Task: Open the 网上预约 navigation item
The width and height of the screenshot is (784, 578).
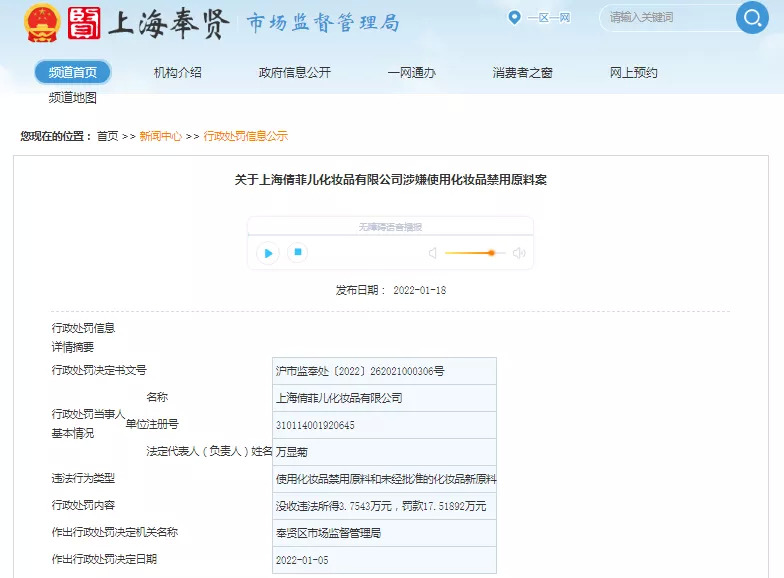Action: tap(633, 72)
